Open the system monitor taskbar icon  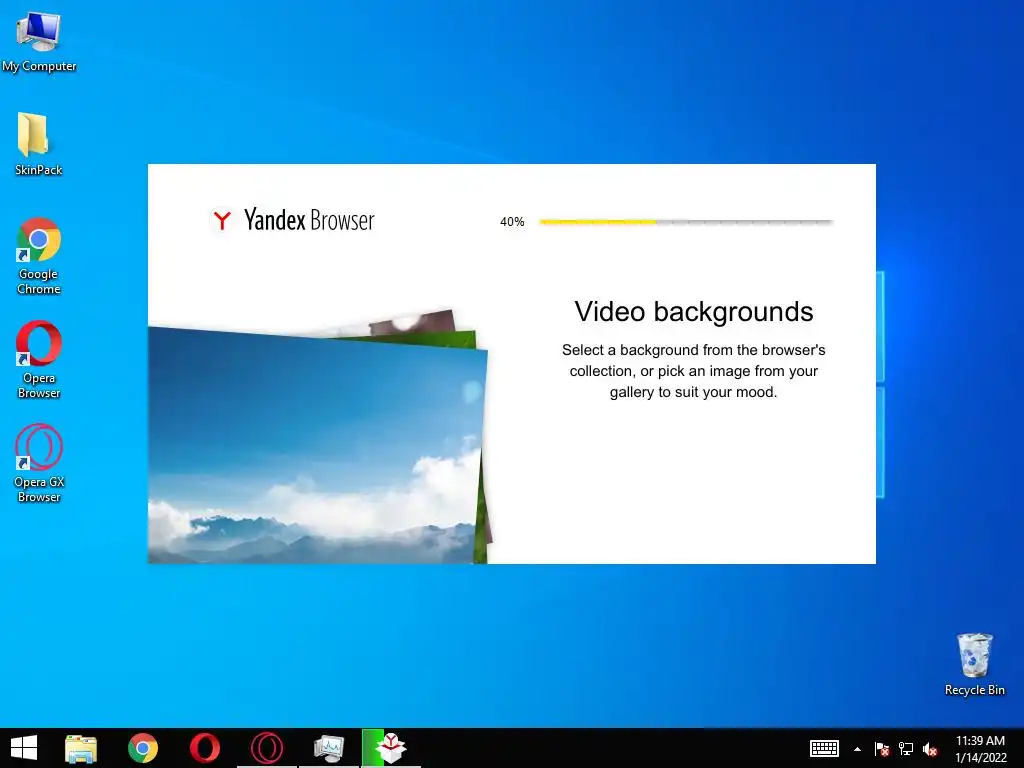[x=328, y=748]
